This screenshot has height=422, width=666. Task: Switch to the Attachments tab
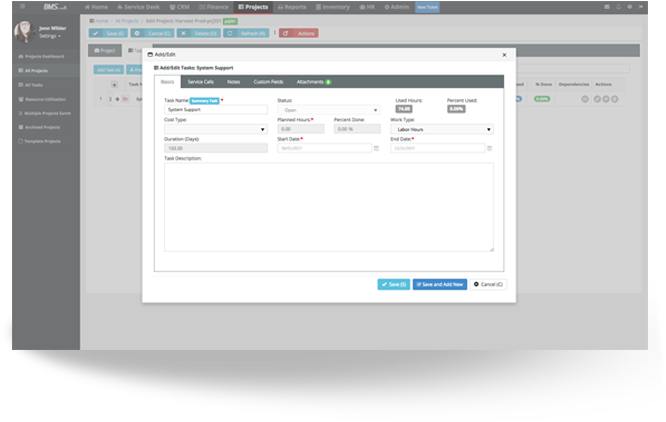[313, 82]
